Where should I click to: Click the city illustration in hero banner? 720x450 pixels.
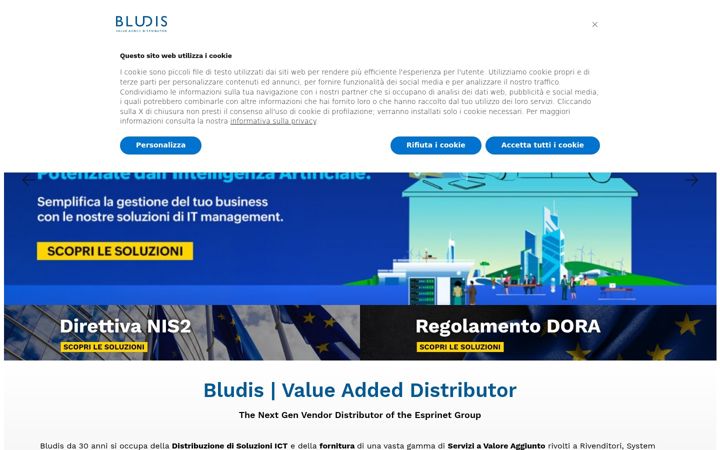(x=514, y=239)
